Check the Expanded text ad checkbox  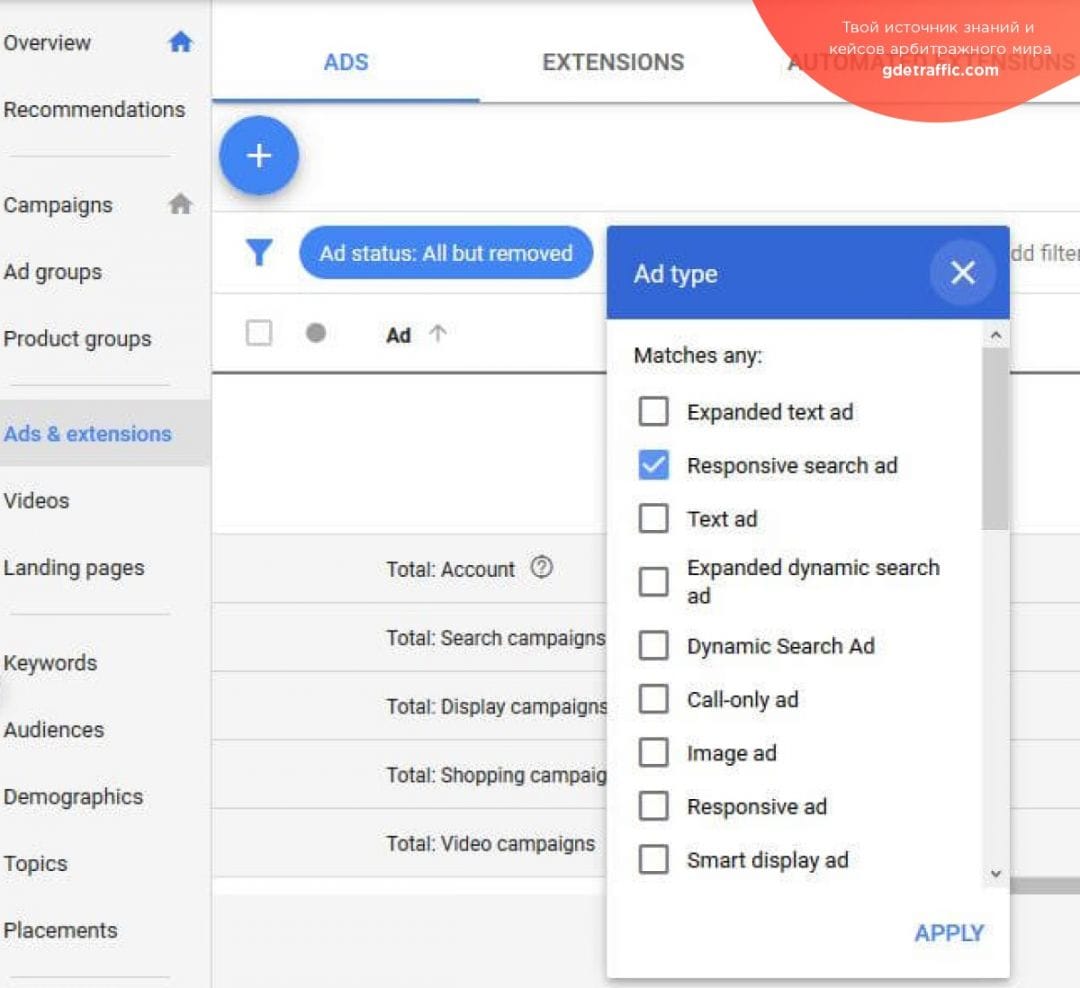pos(653,411)
